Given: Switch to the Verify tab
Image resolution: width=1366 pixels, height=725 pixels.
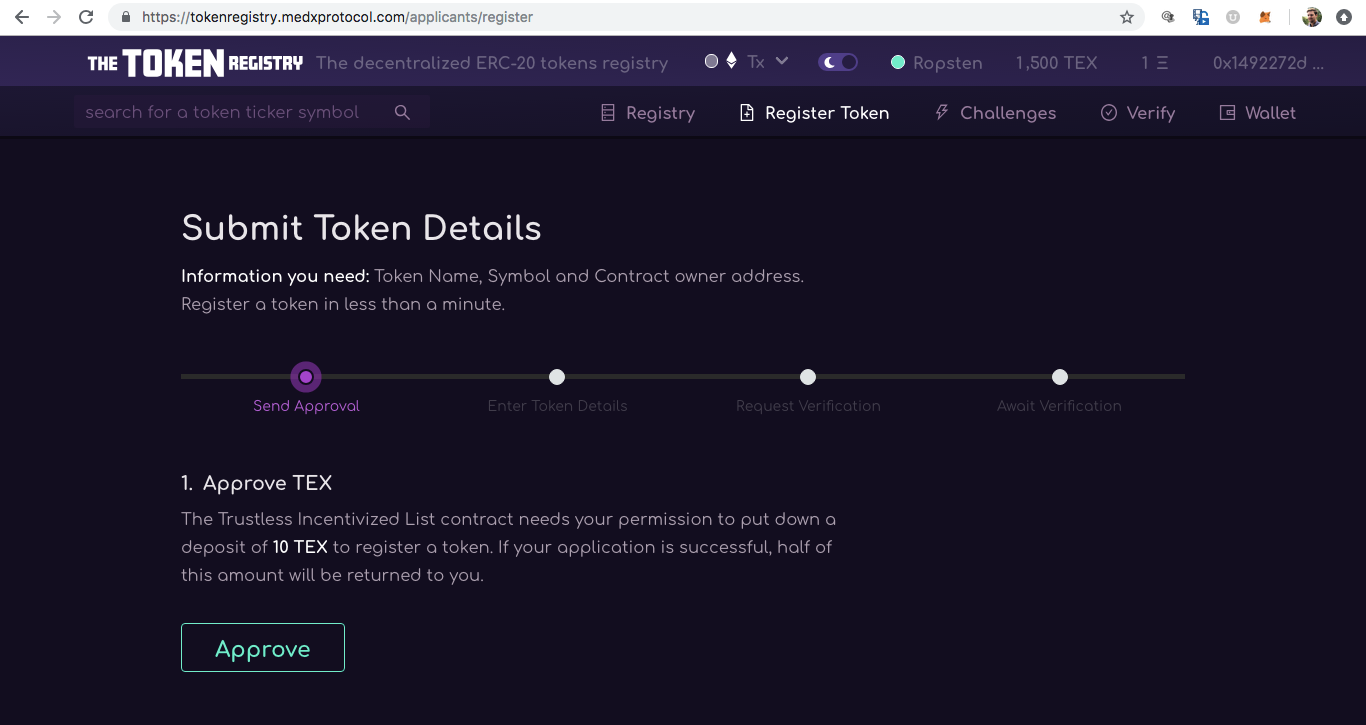Looking at the screenshot, I should click(x=1138, y=113).
